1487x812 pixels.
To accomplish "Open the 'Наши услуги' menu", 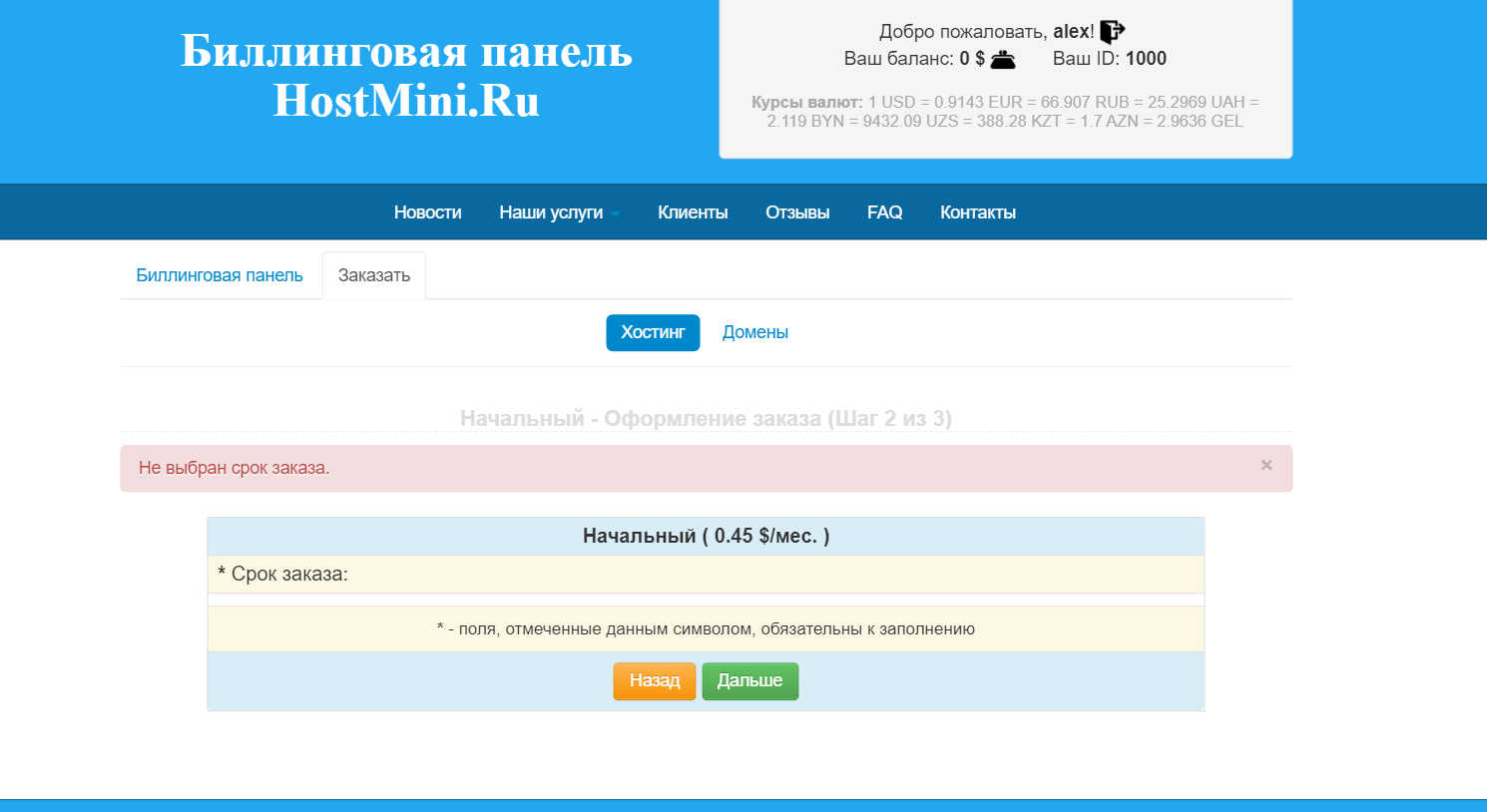I will (551, 212).
